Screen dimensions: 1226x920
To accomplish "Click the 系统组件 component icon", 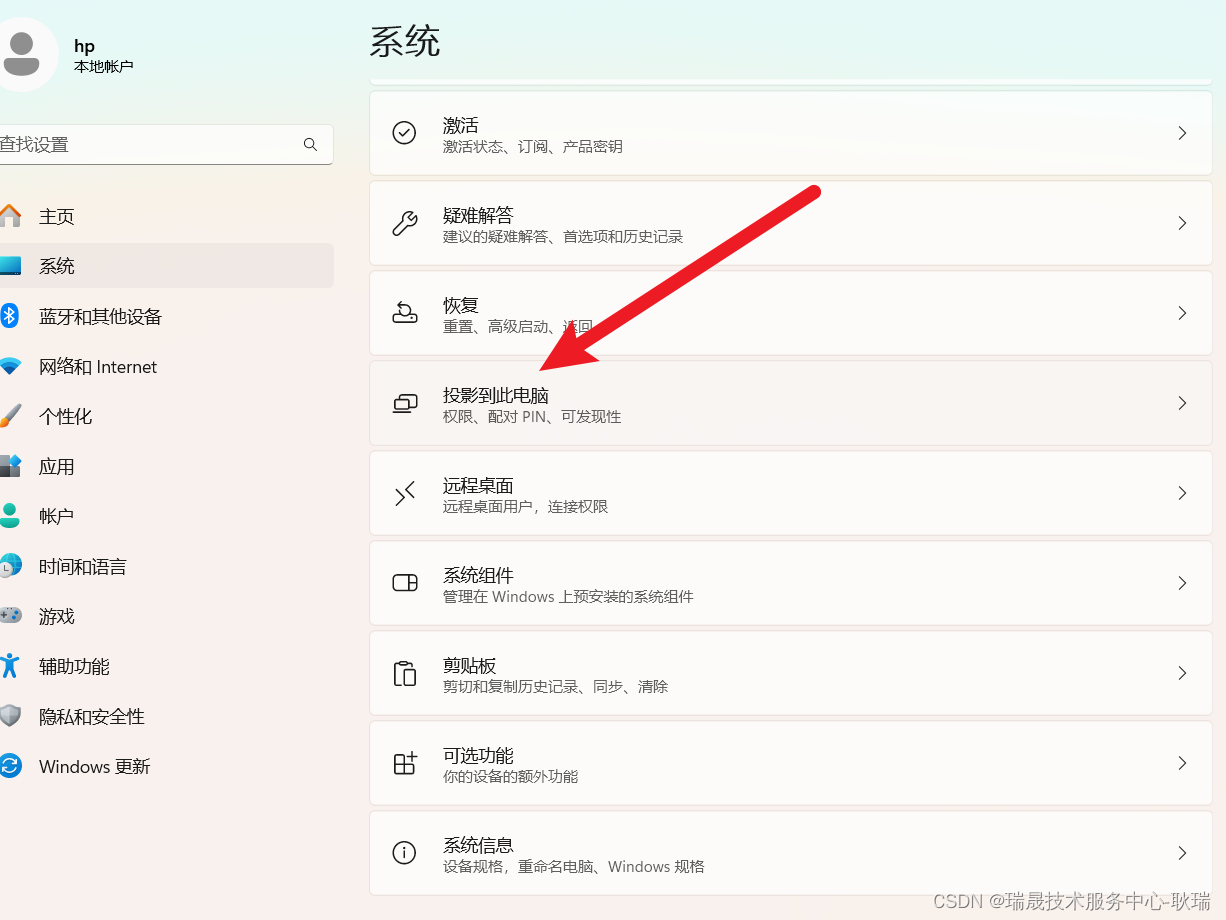I will [404, 583].
